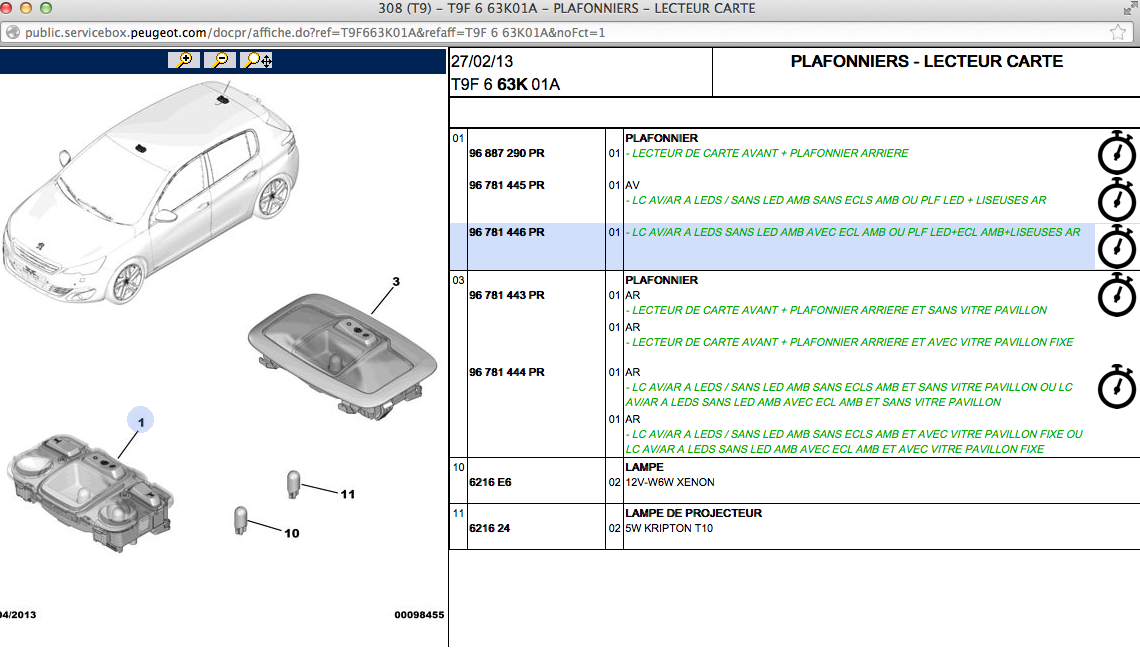This screenshot has width=1140, height=656.
Task: Click stopwatch icon for part 96 781 444 PR
Action: 1117,386
